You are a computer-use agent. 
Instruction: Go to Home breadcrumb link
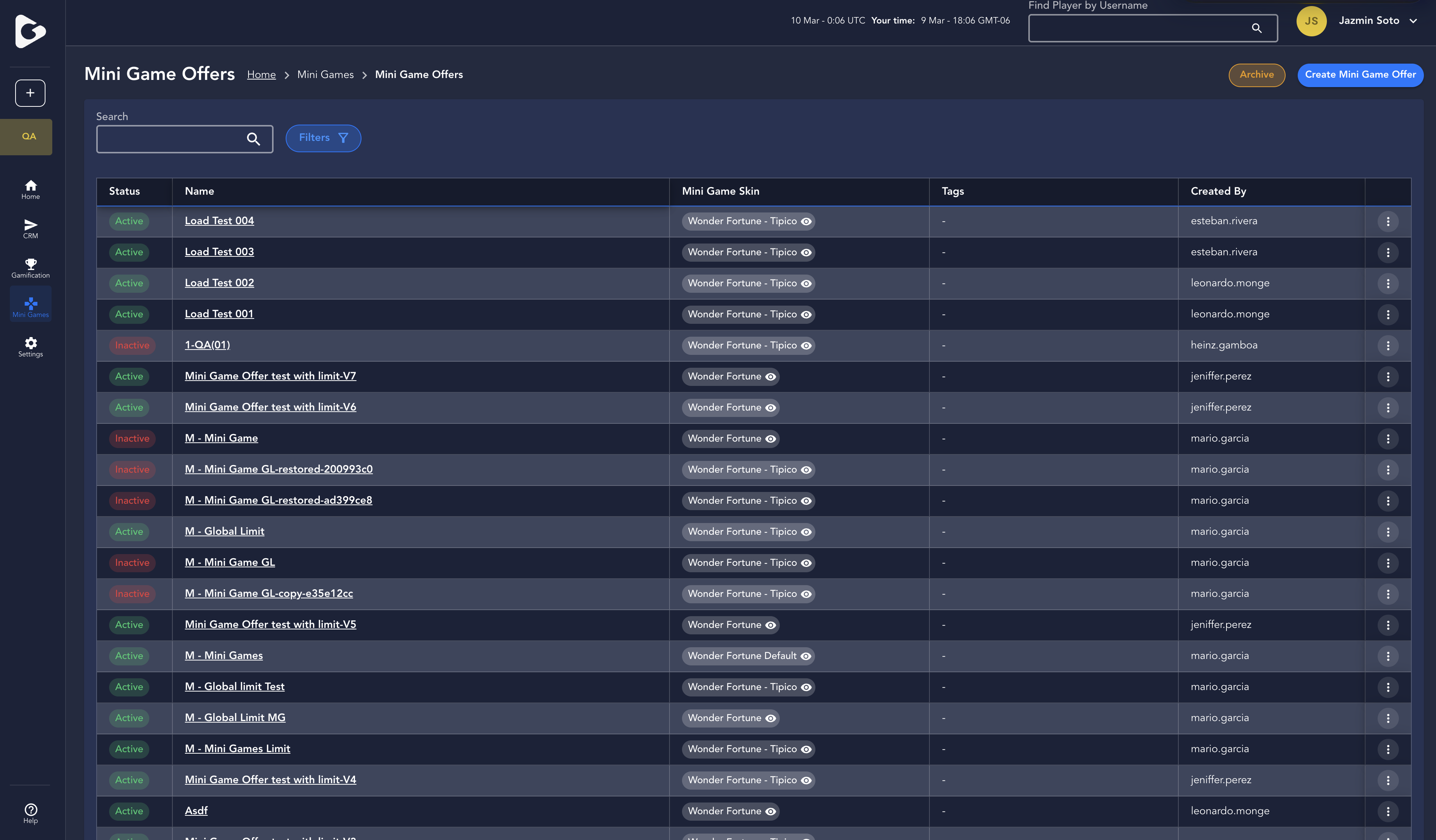[x=261, y=75]
